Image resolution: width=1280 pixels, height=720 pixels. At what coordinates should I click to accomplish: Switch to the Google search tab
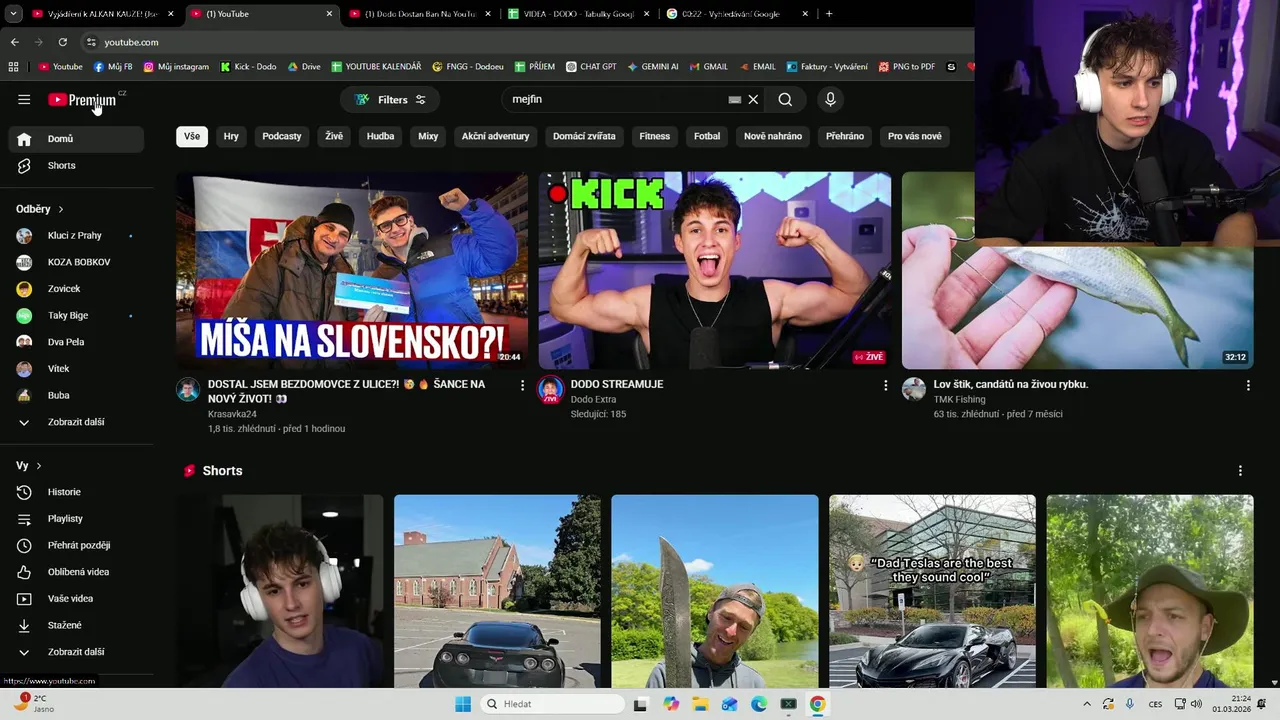click(x=737, y=14)
